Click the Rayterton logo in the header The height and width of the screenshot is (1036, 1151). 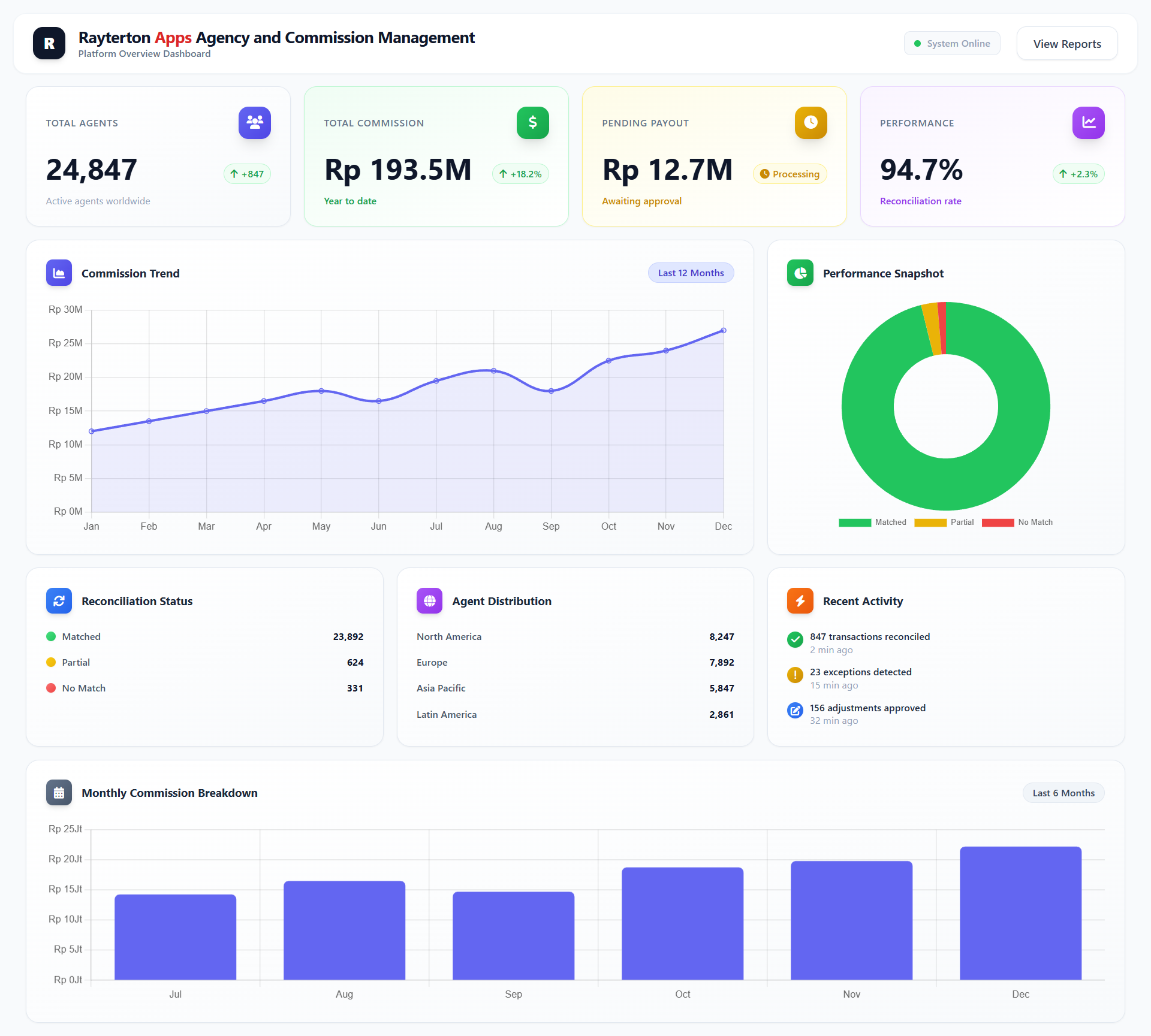tap(49, 43)
